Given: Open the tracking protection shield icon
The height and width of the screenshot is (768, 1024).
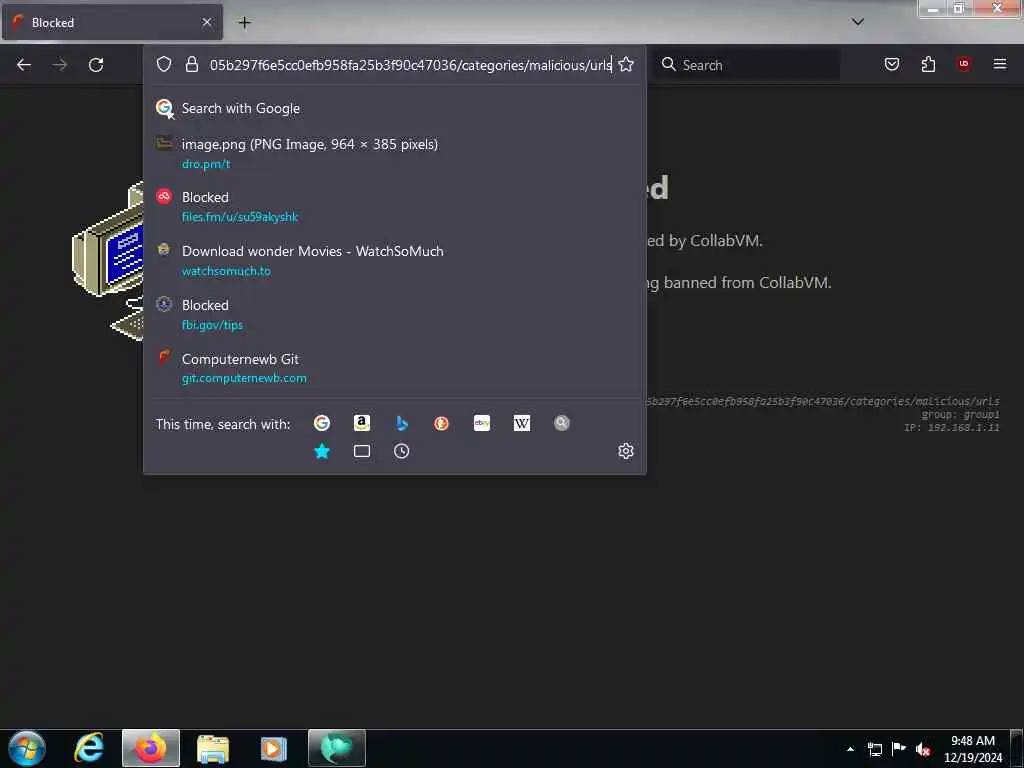Looking at the screenshot, I should (164, 64).
